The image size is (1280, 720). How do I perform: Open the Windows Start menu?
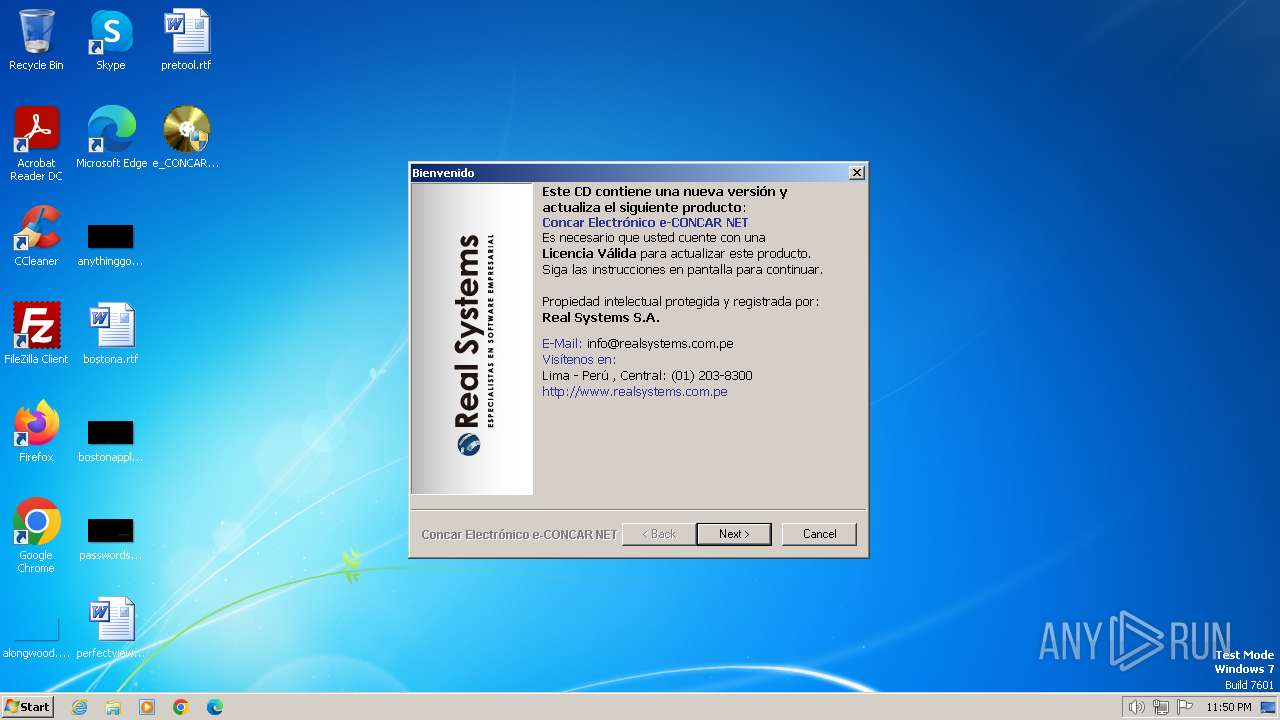pyautogui.click(x=28, y=706)
